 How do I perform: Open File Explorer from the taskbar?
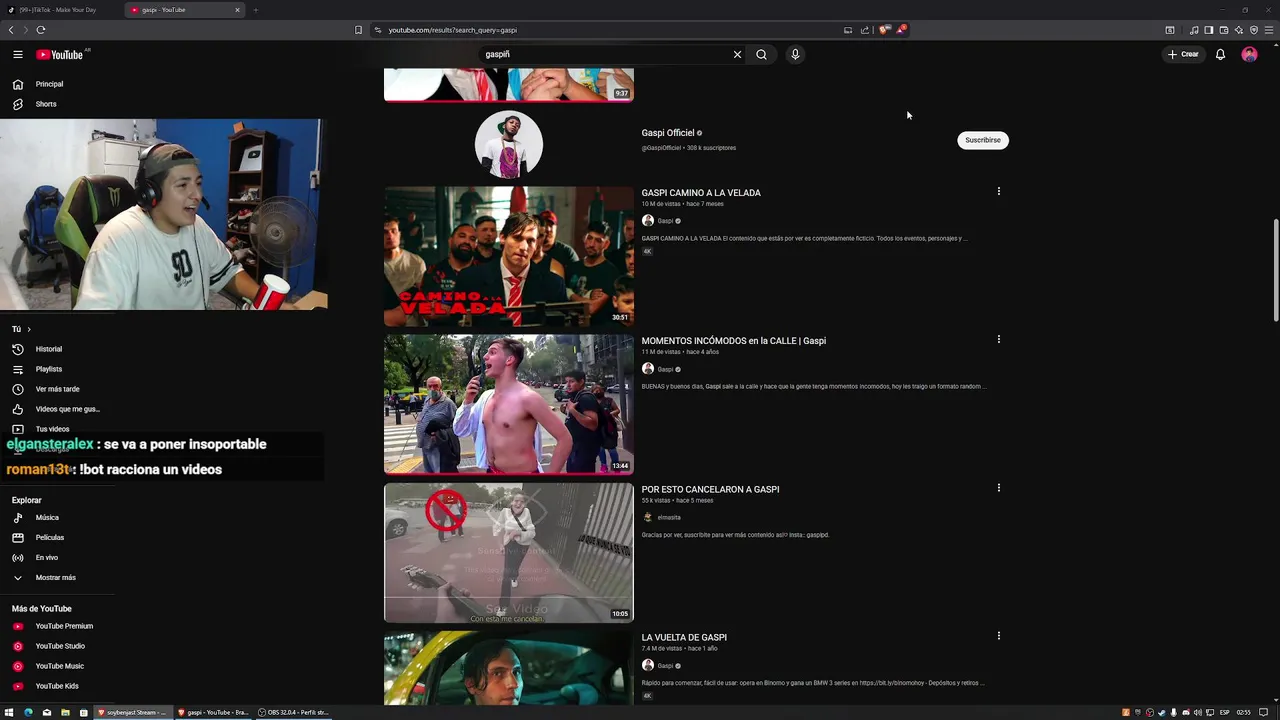65,712
